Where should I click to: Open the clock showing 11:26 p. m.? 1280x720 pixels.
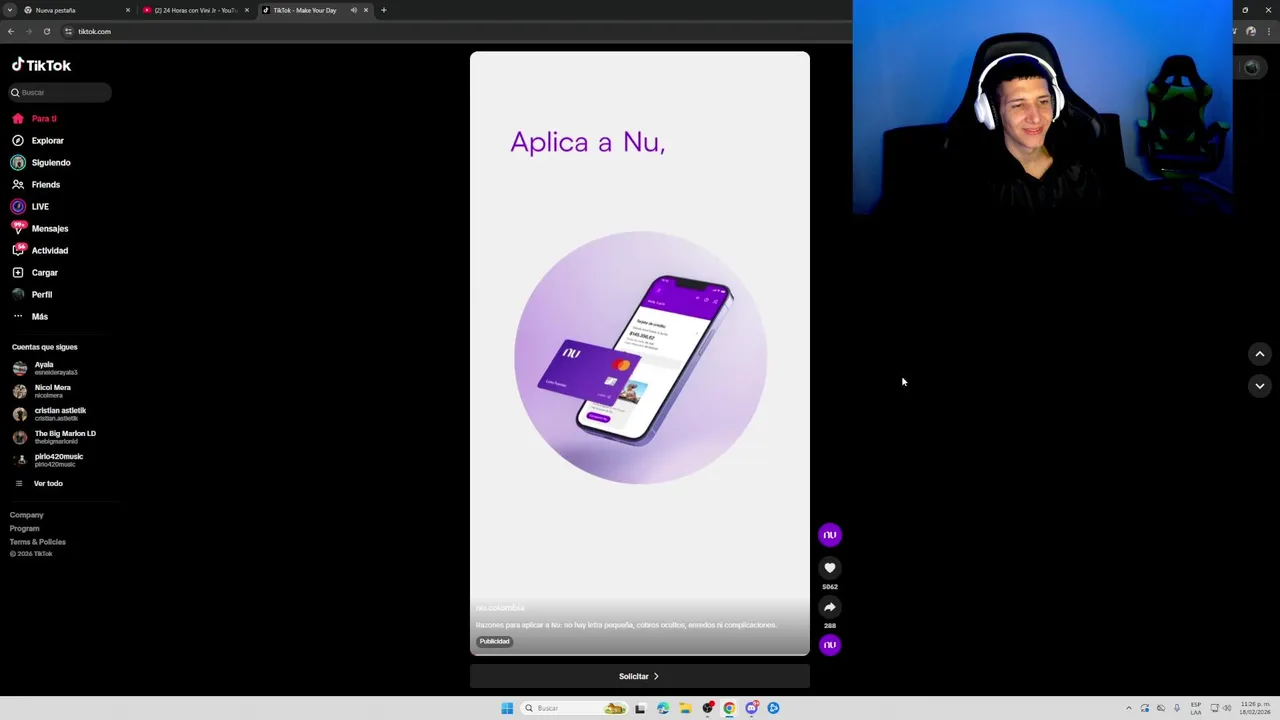[1255, 708]
